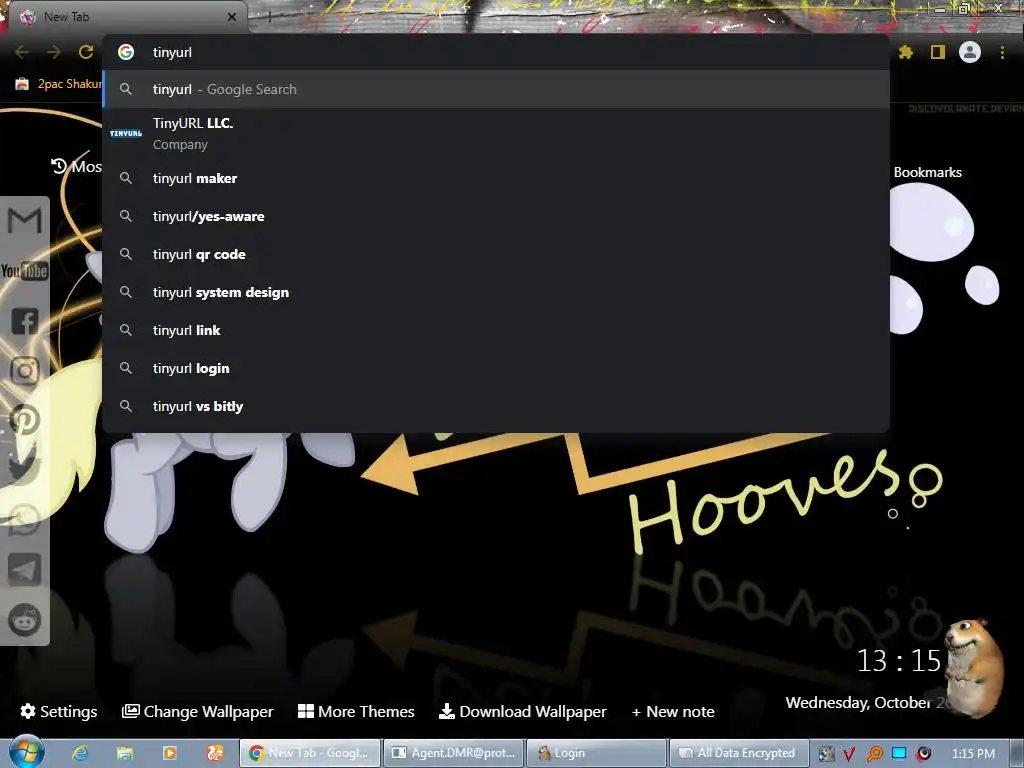Click Download Wallpaper
Screen dimensions: 1024x768
point(522,711)
